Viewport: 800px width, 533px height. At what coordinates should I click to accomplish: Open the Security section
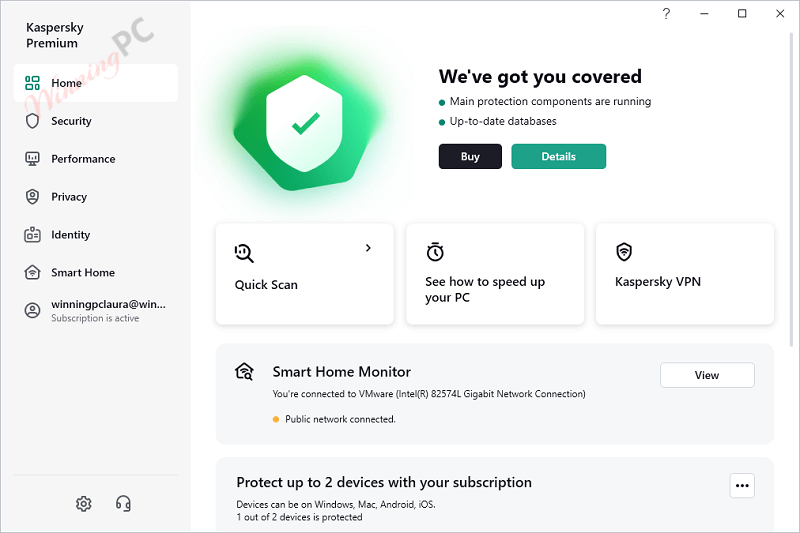click(x=95, y=121)
